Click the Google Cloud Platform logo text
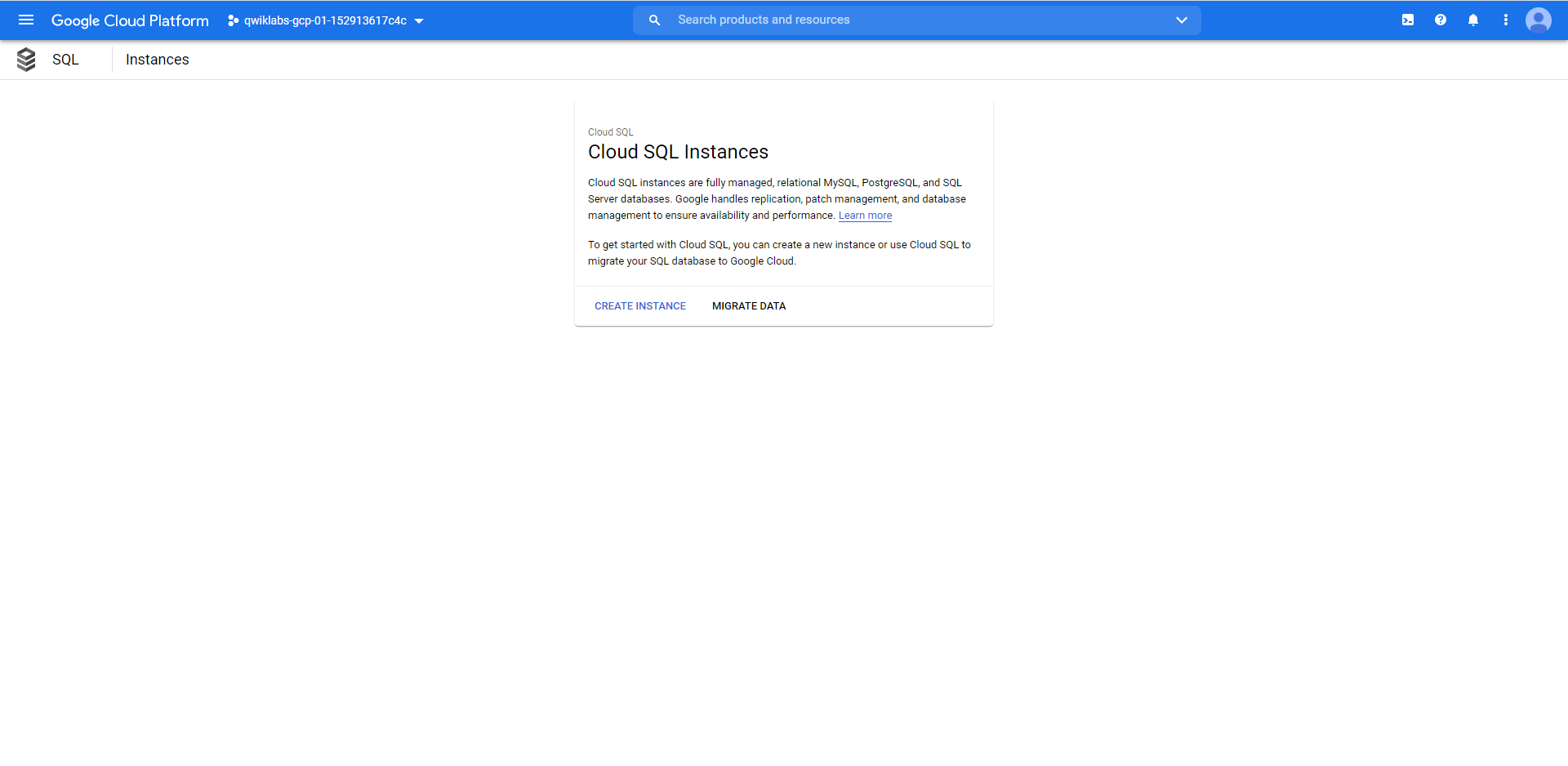 point(130,20)
